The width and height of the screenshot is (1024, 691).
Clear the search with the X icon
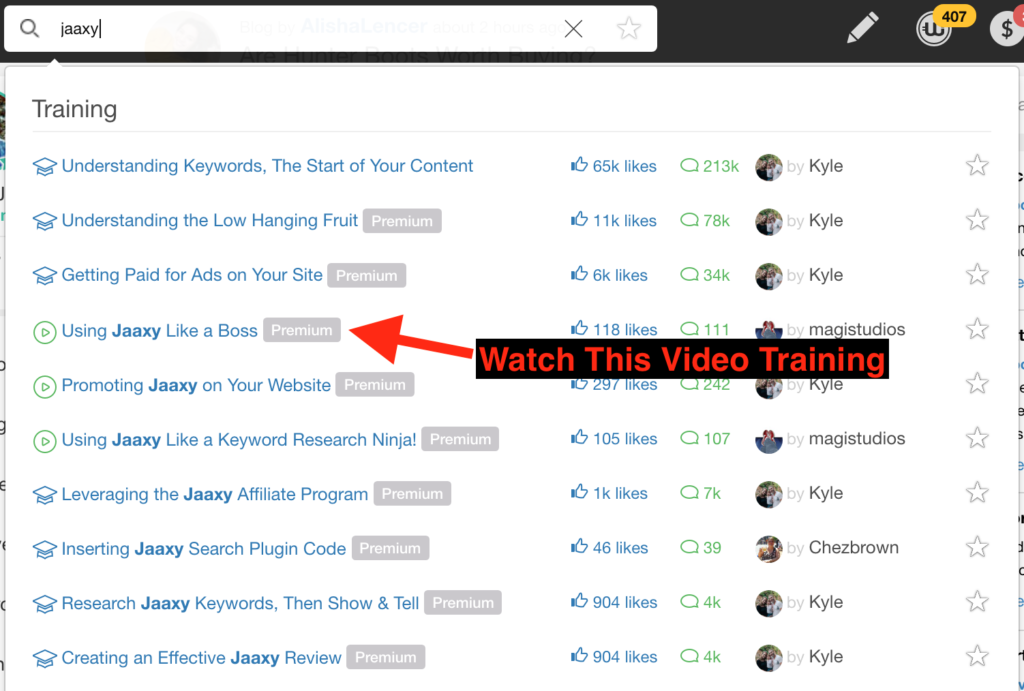click(573, 29)
